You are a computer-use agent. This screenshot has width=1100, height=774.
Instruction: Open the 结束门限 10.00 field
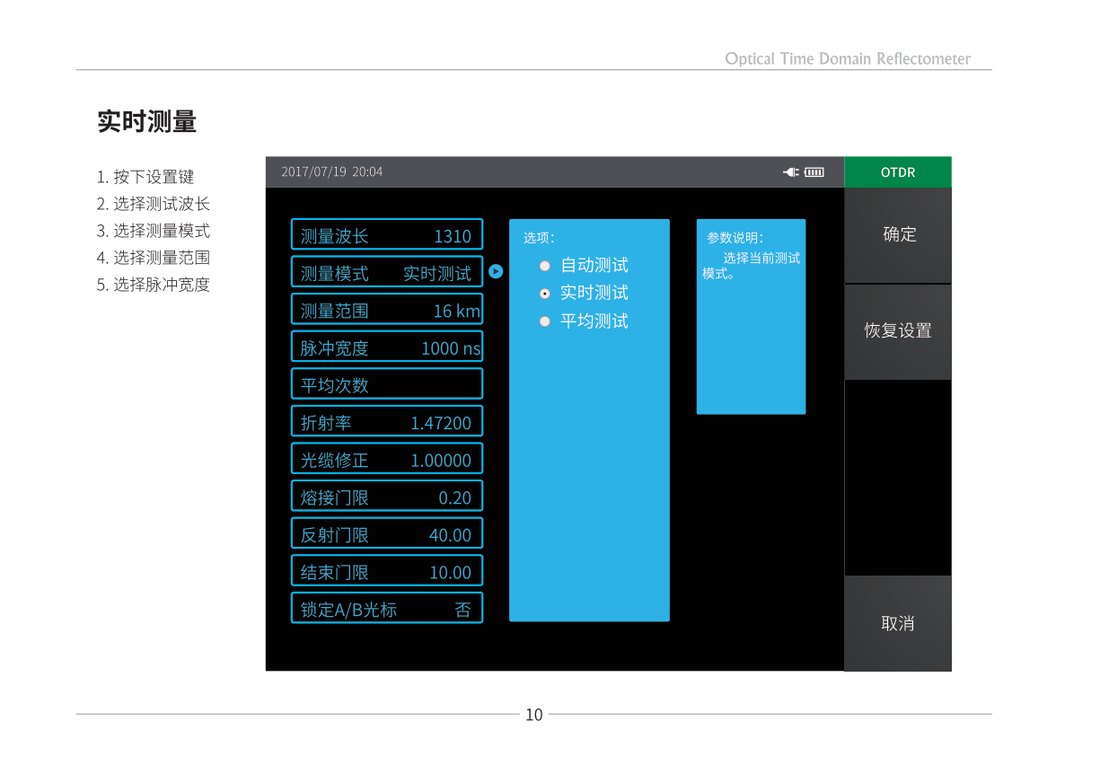[387, 571]
